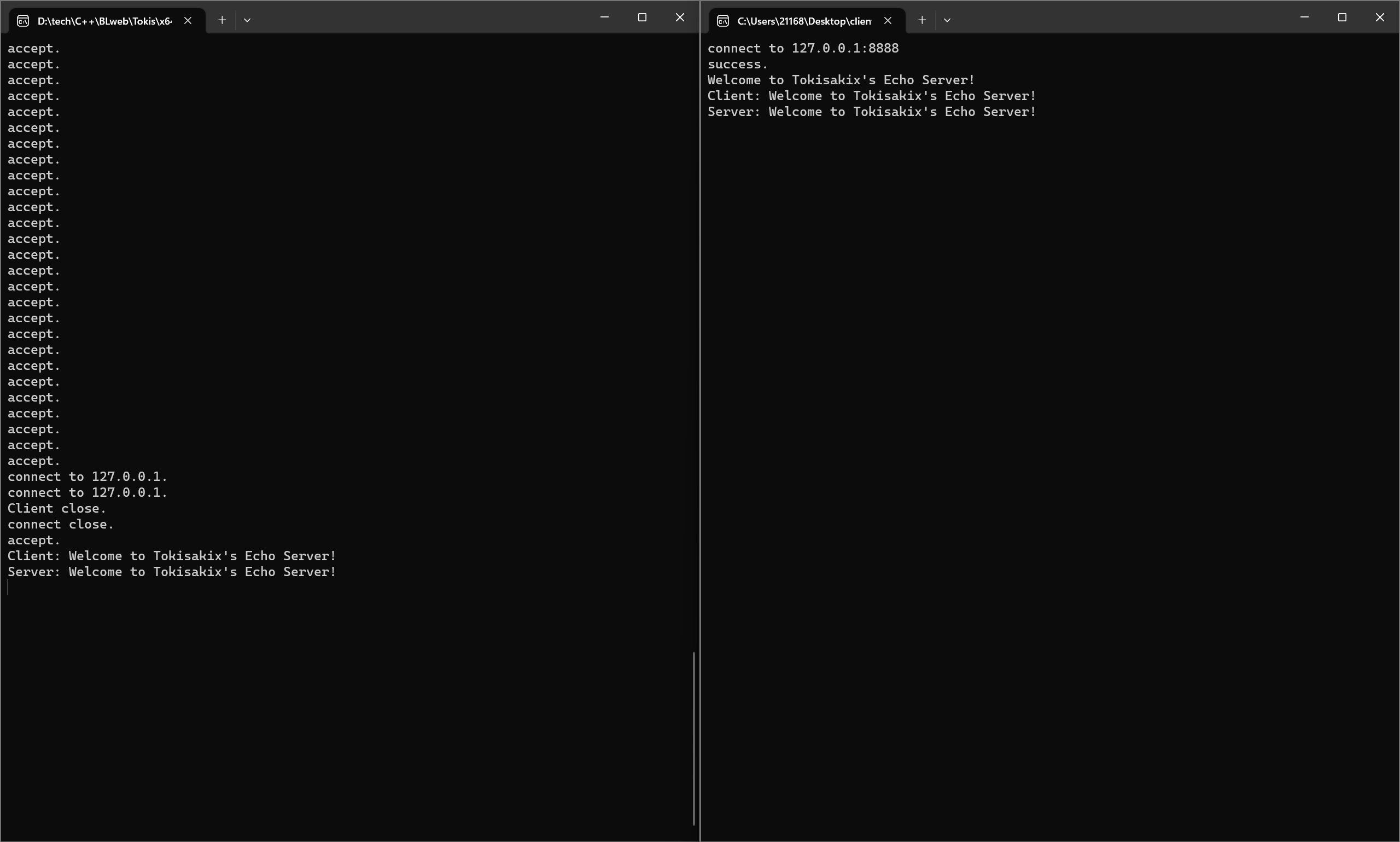The image size is (1400, 842).
Task: Click the cursor line in left terminal
Action: coord(8,588)
